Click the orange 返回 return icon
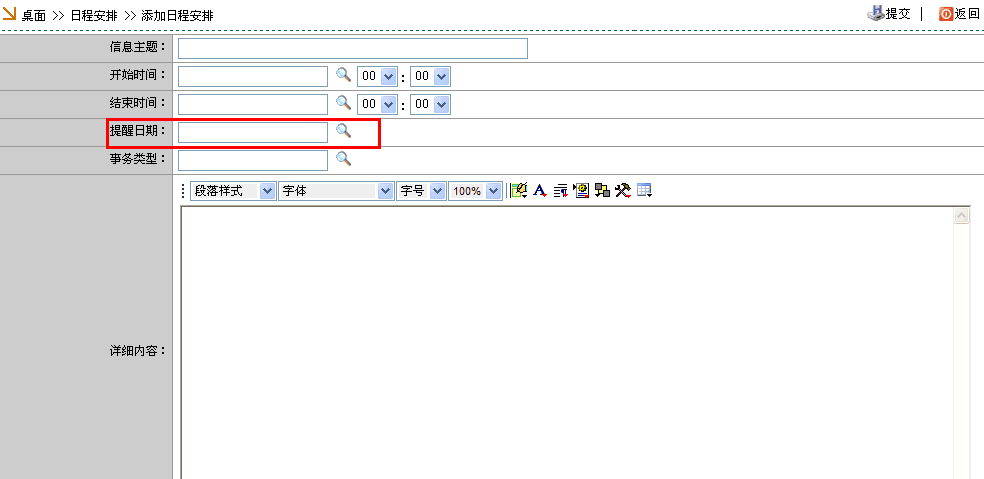Viewport: 984px width, 479px height. (946, 14)
